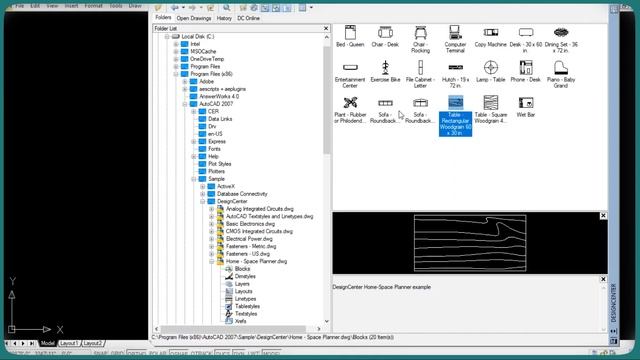The height and width of the screenshot is (360, 640).
Task: Select the Wet Bar block
Action: (x=526, y=107)
